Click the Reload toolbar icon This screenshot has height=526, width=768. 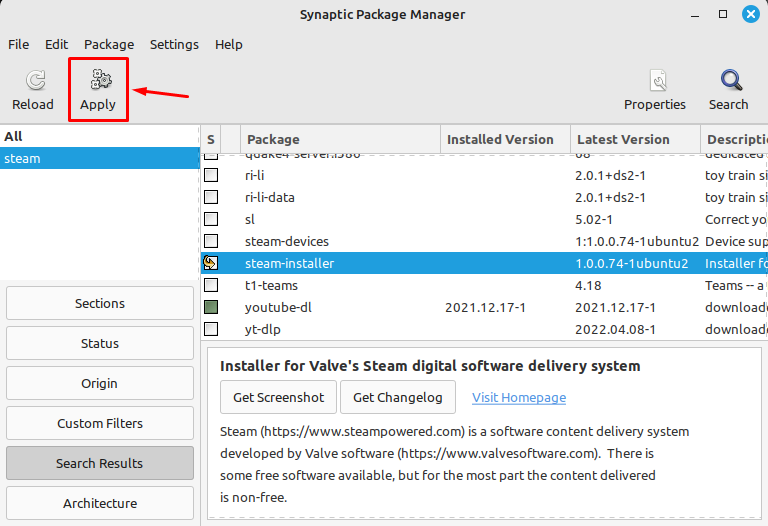(x=33, y=81)
